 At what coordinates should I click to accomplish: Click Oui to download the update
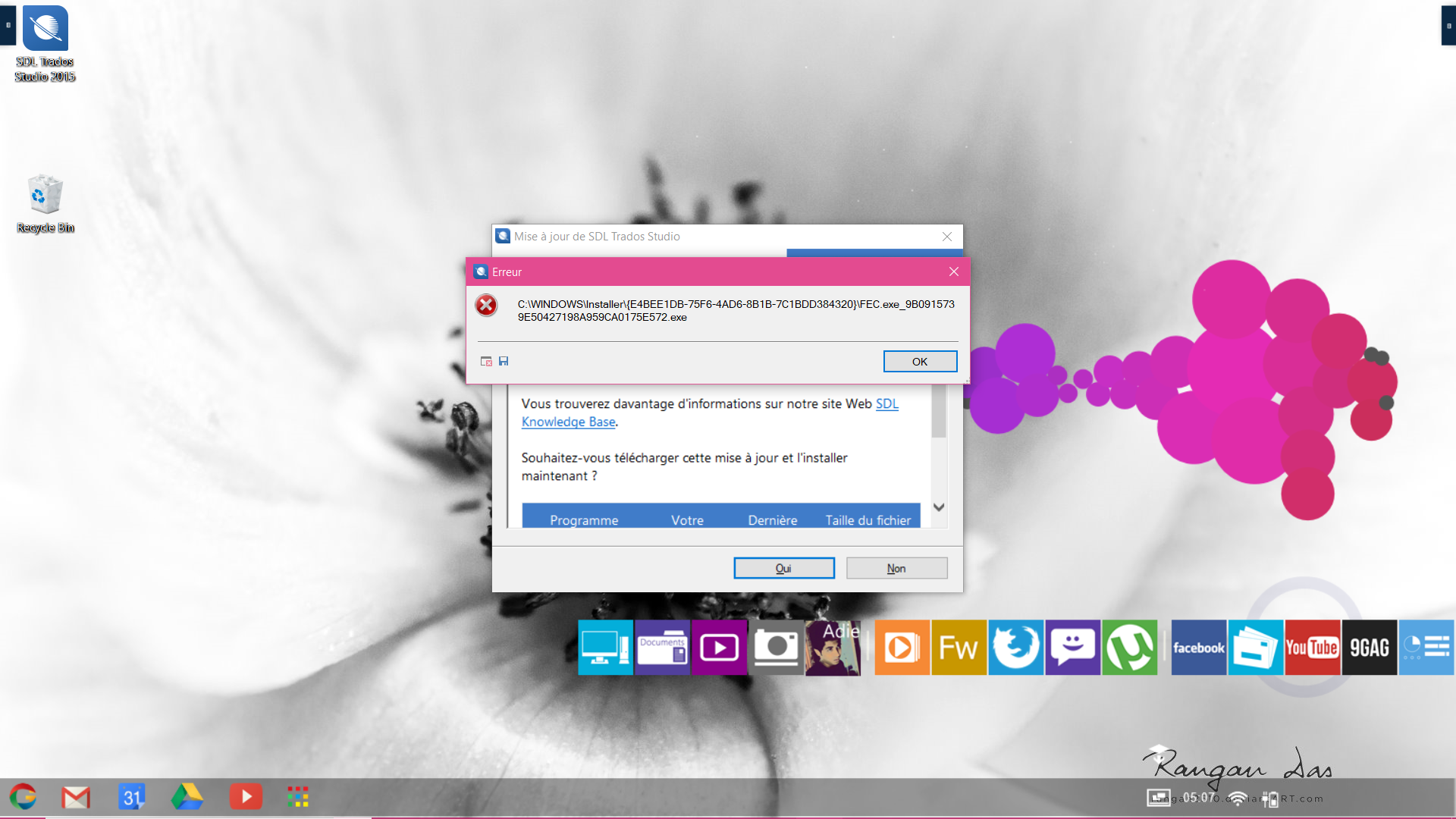click(x=784, y=568)
